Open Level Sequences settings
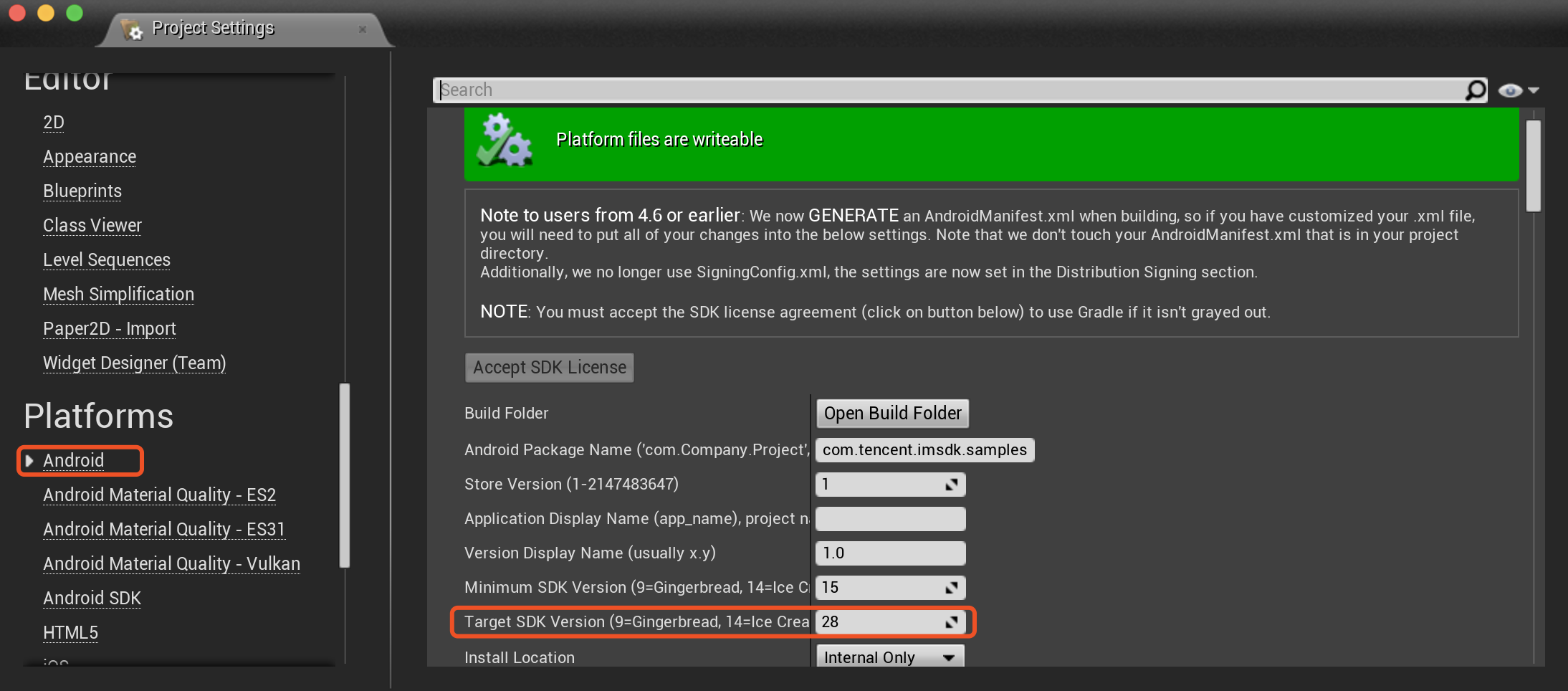Image resolution: width=1568 pixels, height=691 pixels. pos(107,260)
